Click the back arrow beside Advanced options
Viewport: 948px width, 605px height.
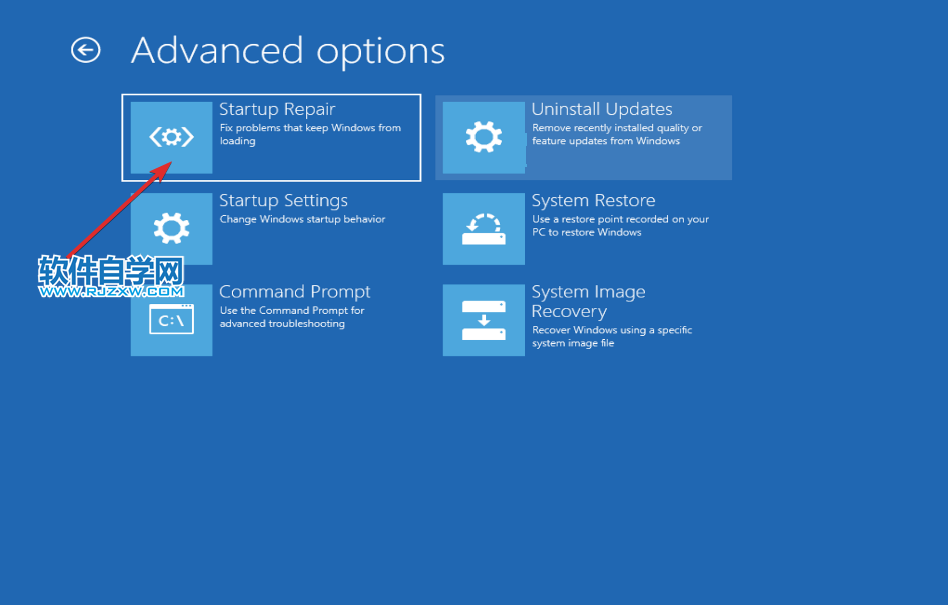[x=85, y=50]
